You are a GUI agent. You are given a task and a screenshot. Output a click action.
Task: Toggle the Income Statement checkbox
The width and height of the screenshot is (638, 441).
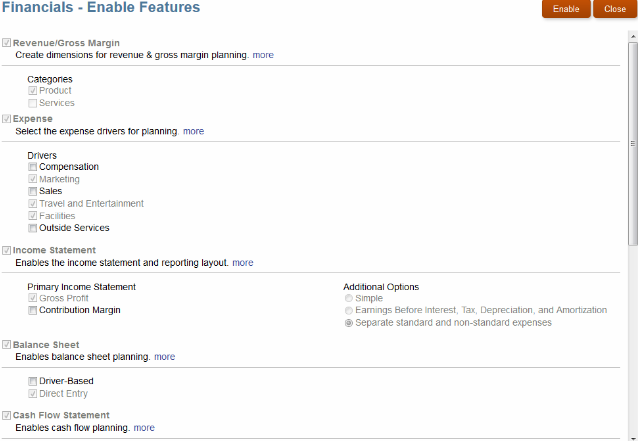tap(7, 250)
